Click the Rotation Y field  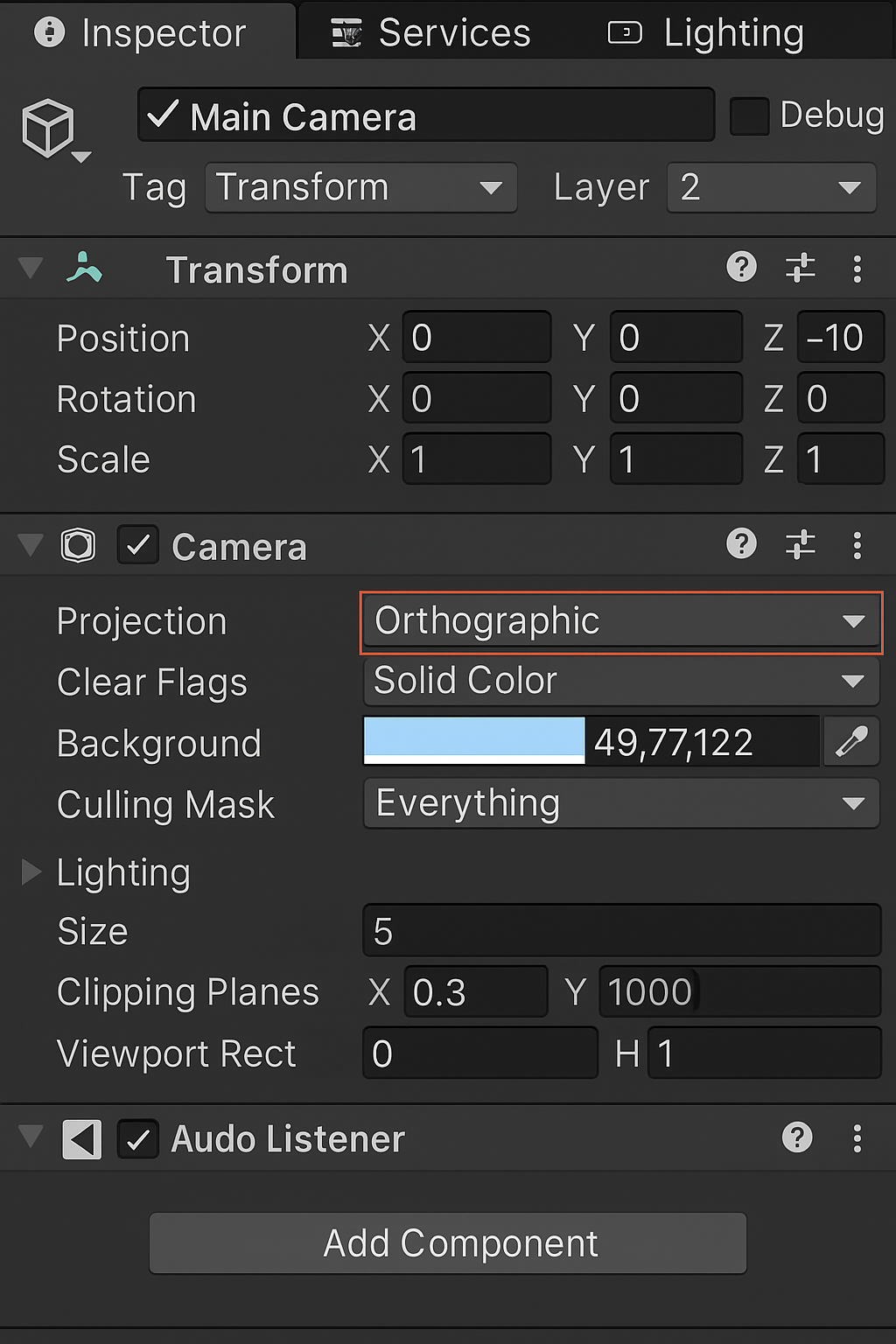click(675, 398)
